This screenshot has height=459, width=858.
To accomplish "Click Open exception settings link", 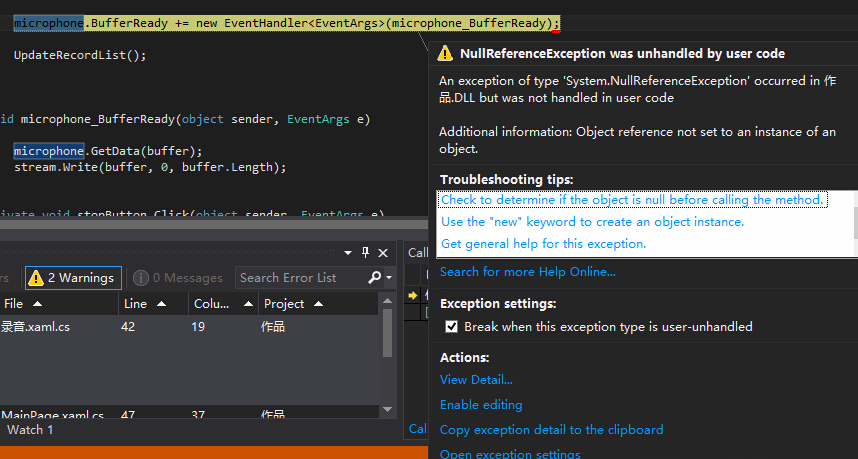I will coord(510,454).
